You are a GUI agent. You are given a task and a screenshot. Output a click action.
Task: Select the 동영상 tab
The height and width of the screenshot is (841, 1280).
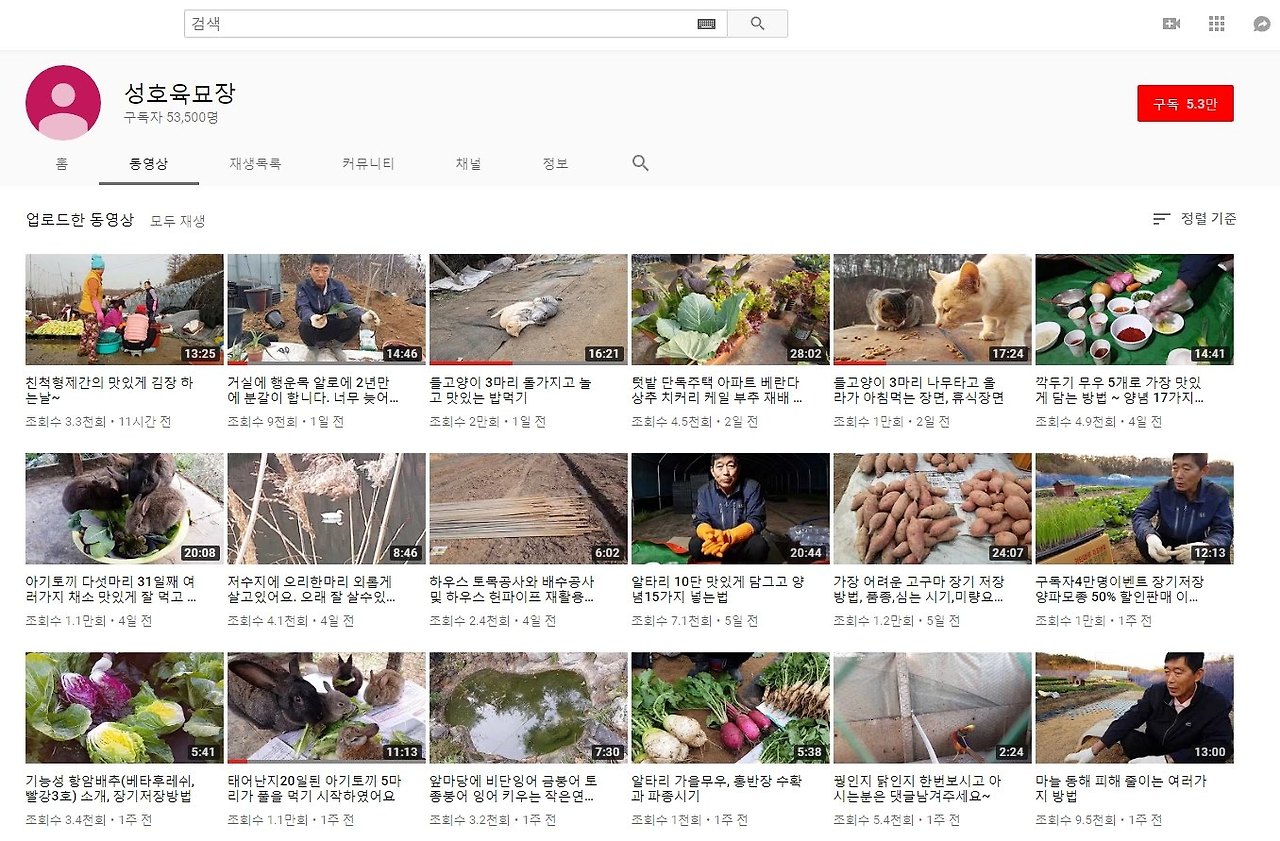[x=149, y=164]
